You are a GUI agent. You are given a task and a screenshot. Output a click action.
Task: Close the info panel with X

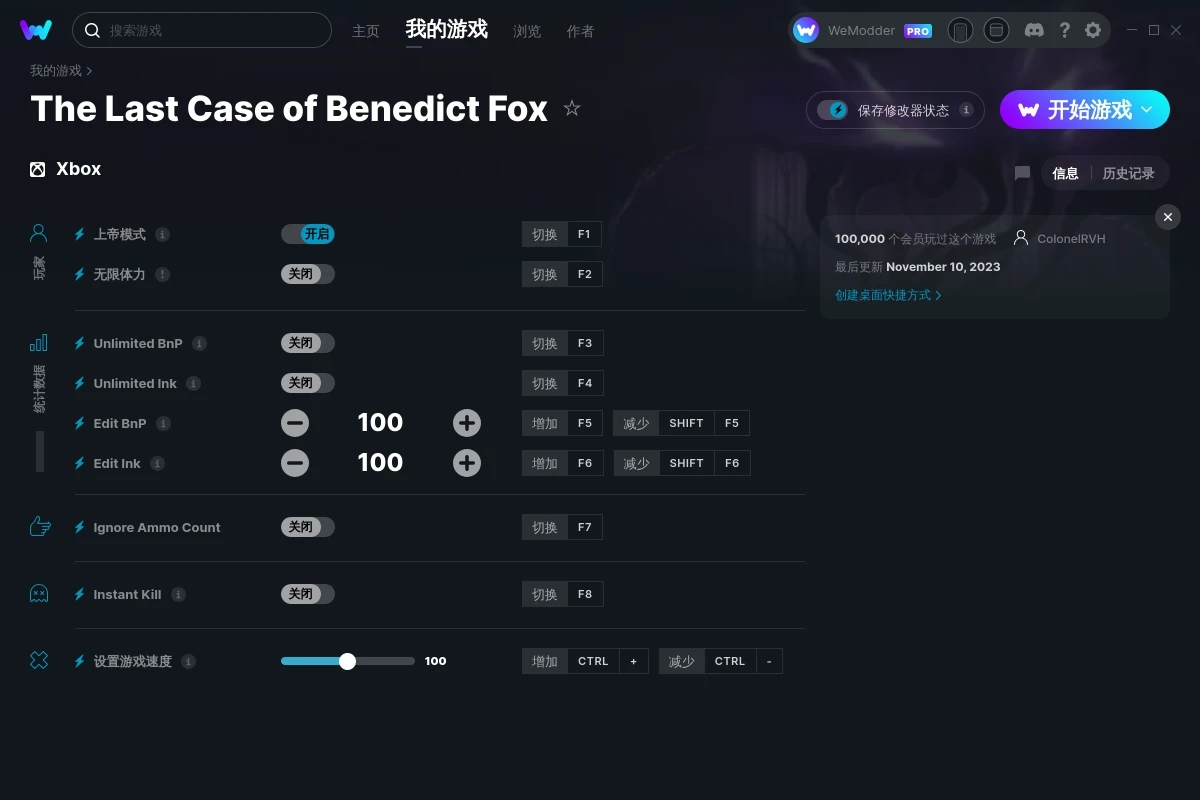tap(1168, 217)
